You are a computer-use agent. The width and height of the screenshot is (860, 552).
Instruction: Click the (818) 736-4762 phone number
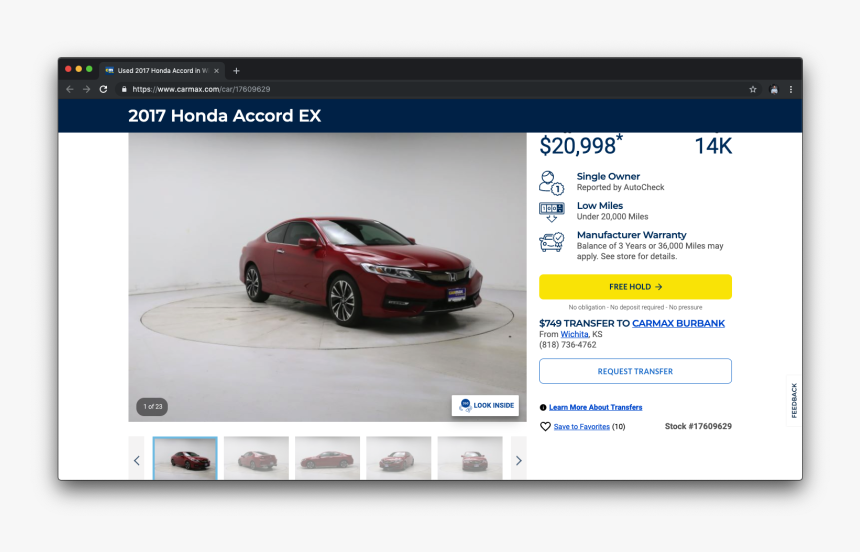pyautogui.click(x=568, y=345)
